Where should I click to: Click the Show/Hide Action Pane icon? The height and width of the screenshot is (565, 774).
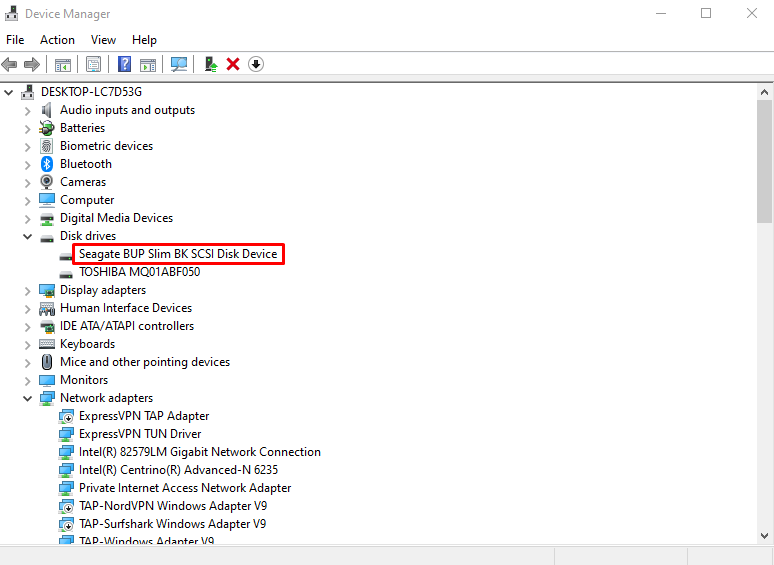pyautogui.click(x=148, y=65)
